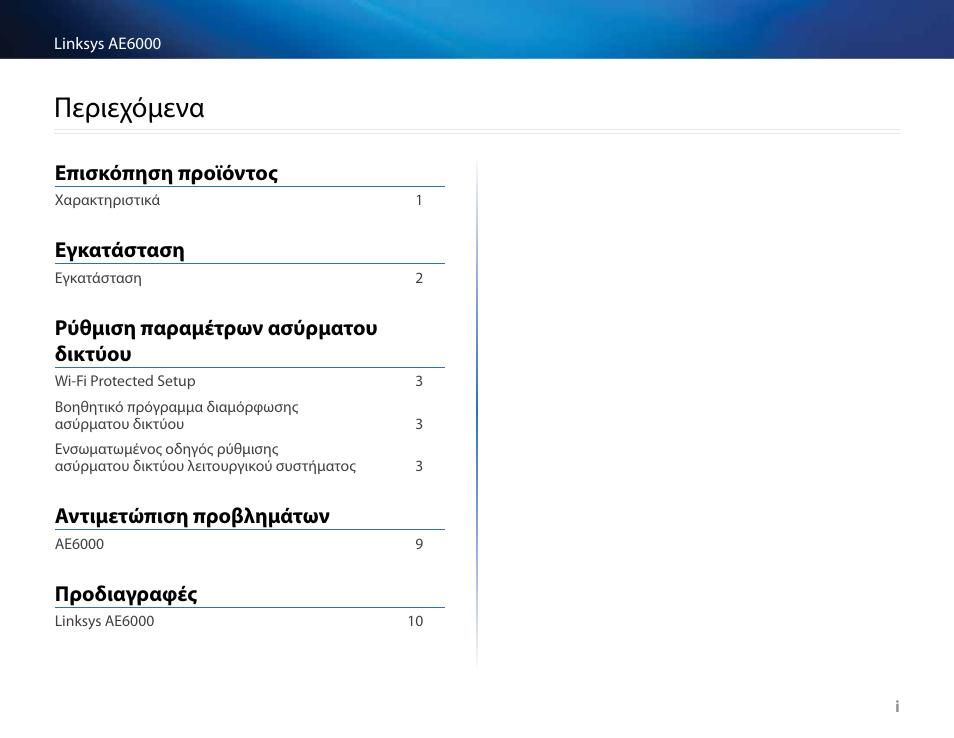The height and width of the screenshot is (738, 954).
Task: Select the 'Προδιαγραφές' section heading
Action: point(126,594)
